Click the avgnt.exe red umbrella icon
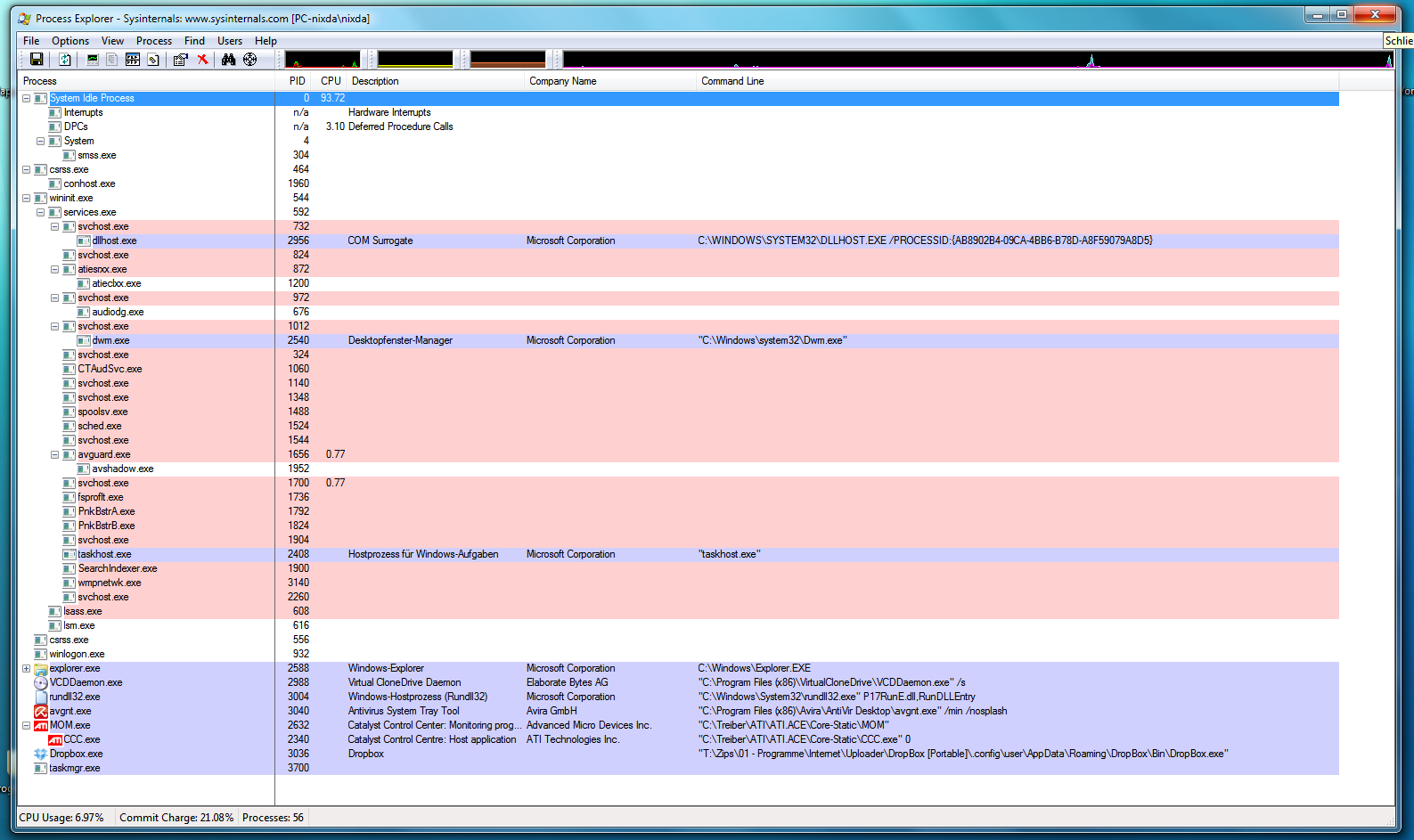Screen dimensions: 1414x840 (x=41, y=711)
